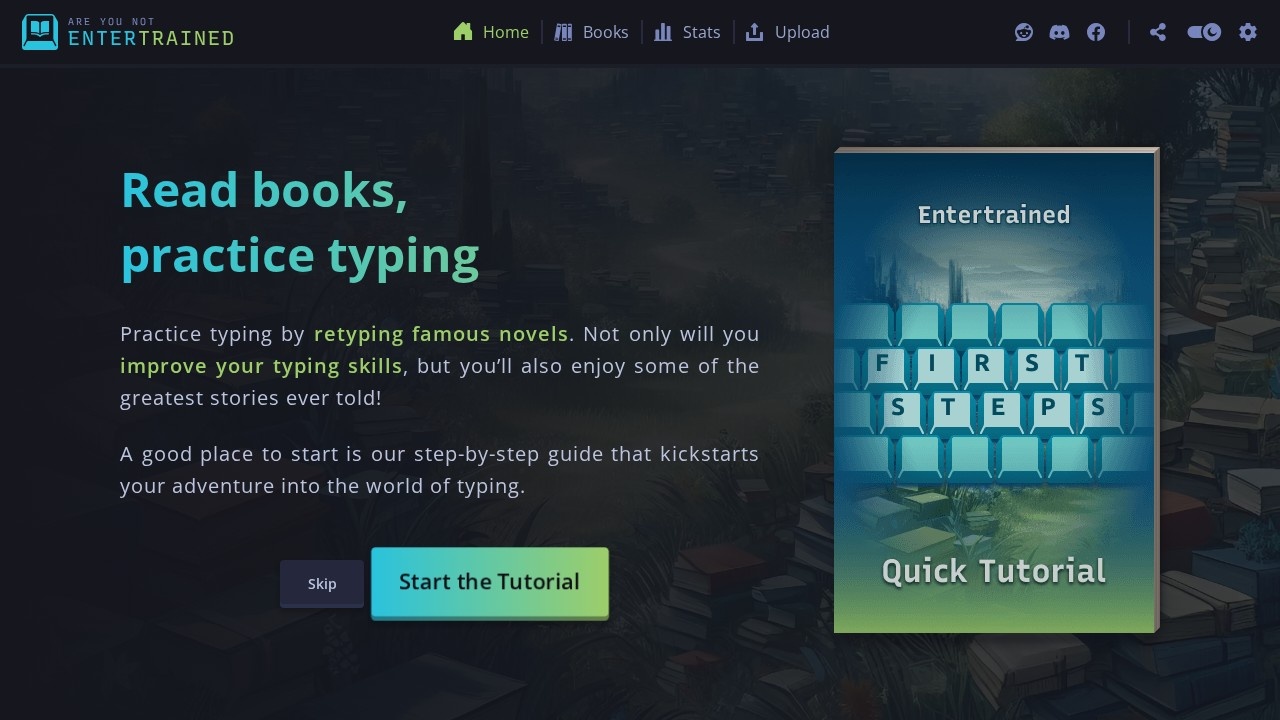Go to the Upload page
The height and width of the screenshot is (720, 1280).
click(802, 31)
